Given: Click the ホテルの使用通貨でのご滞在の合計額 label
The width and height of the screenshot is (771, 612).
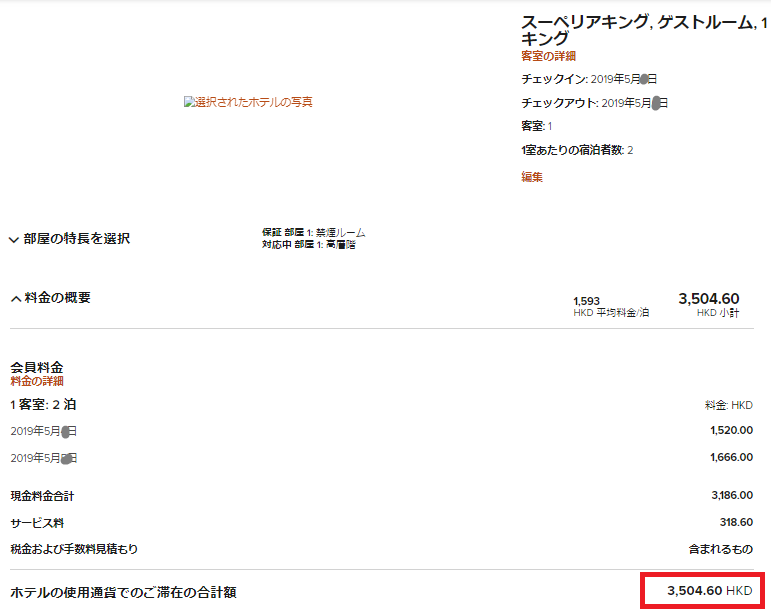Looking at the screenshot, I should click(123, 592).
